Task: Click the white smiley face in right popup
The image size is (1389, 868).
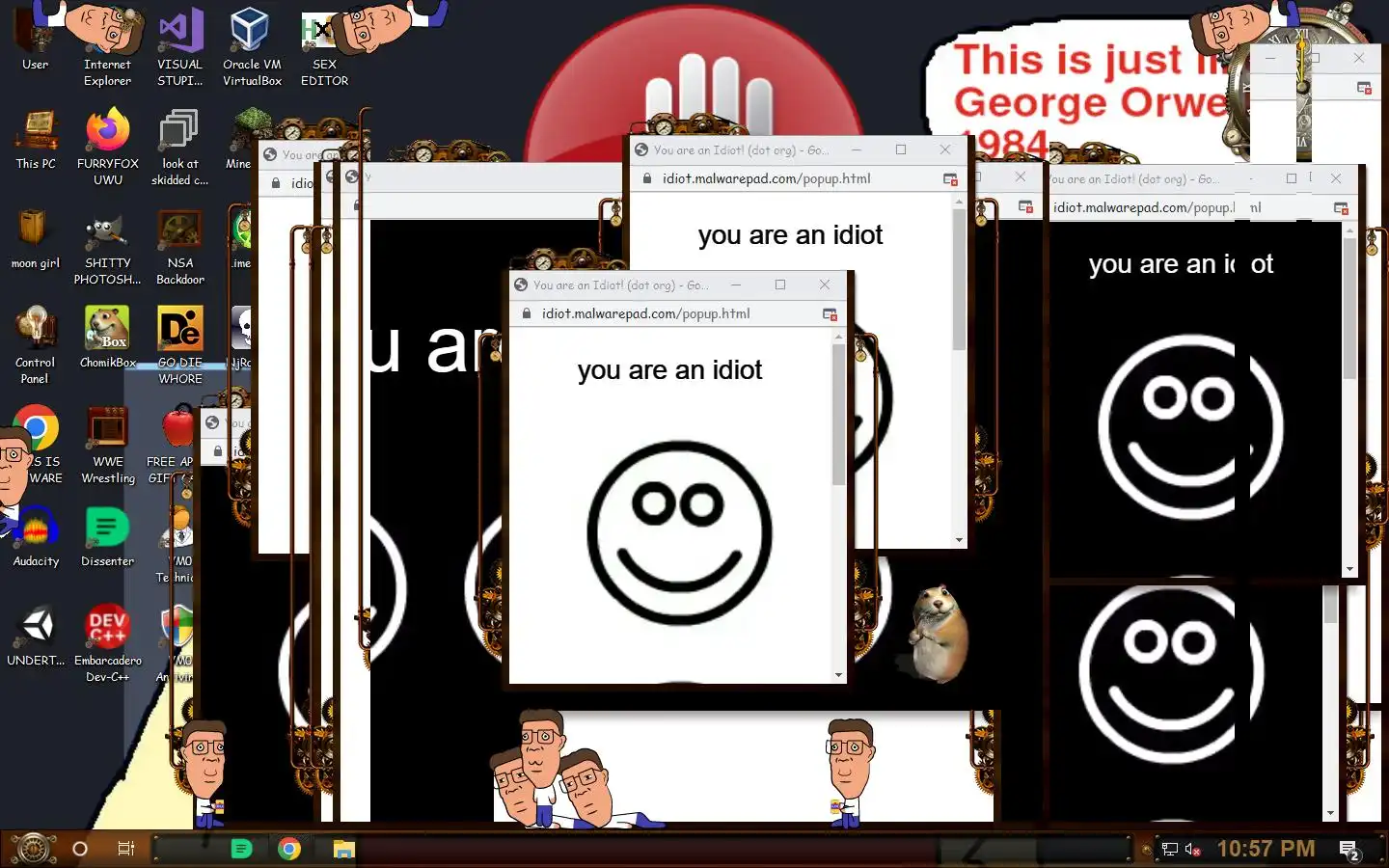Action: pyautogui.click(x=1190, y=427)
